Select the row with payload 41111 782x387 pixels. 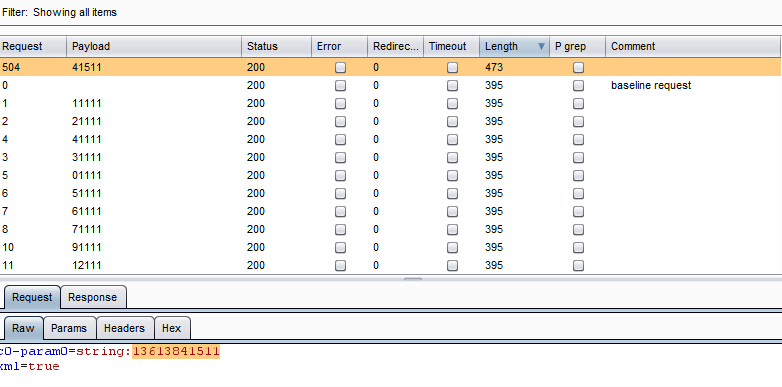click(390, 139)
